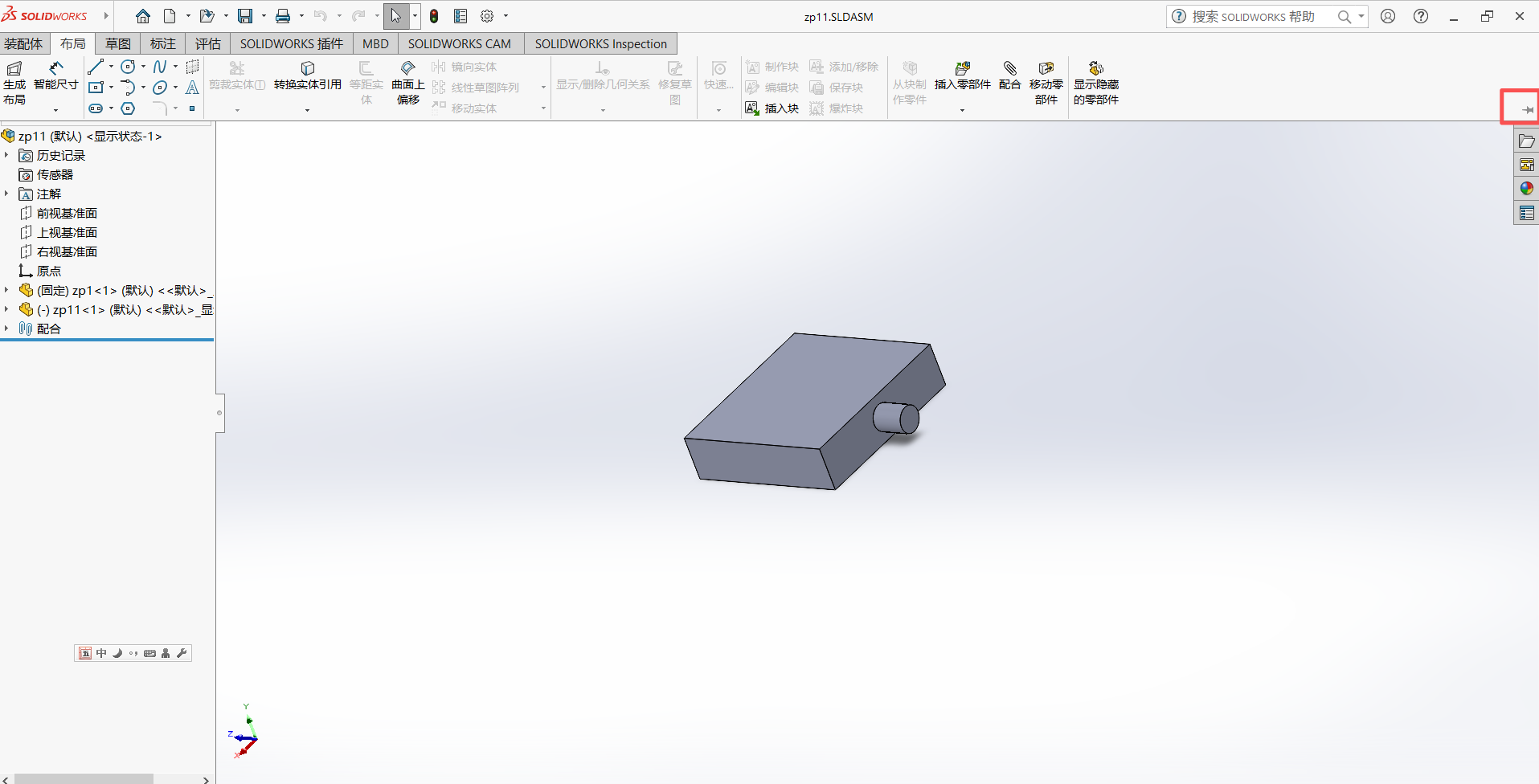Select 前视基准面 in the feature tree

(67, 213)
